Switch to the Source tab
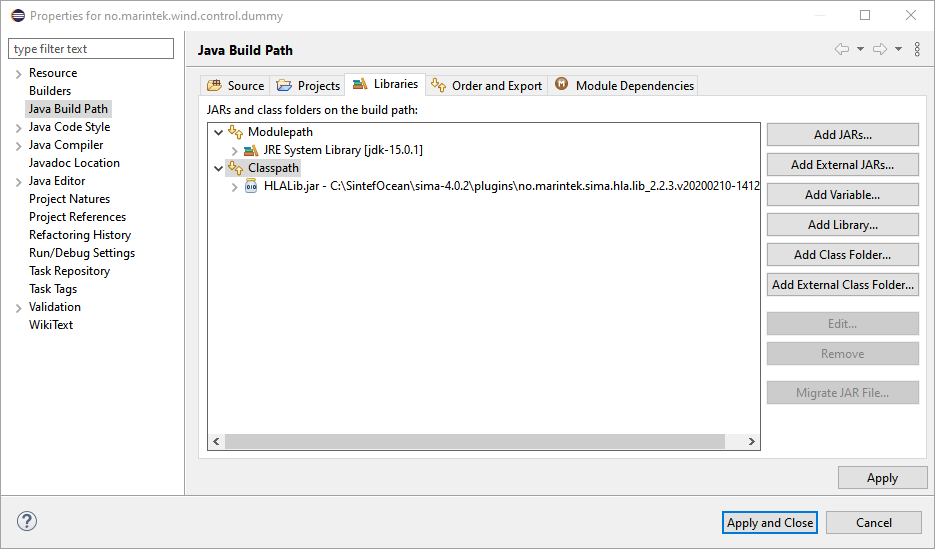The image size is (935, 549). 236,86
